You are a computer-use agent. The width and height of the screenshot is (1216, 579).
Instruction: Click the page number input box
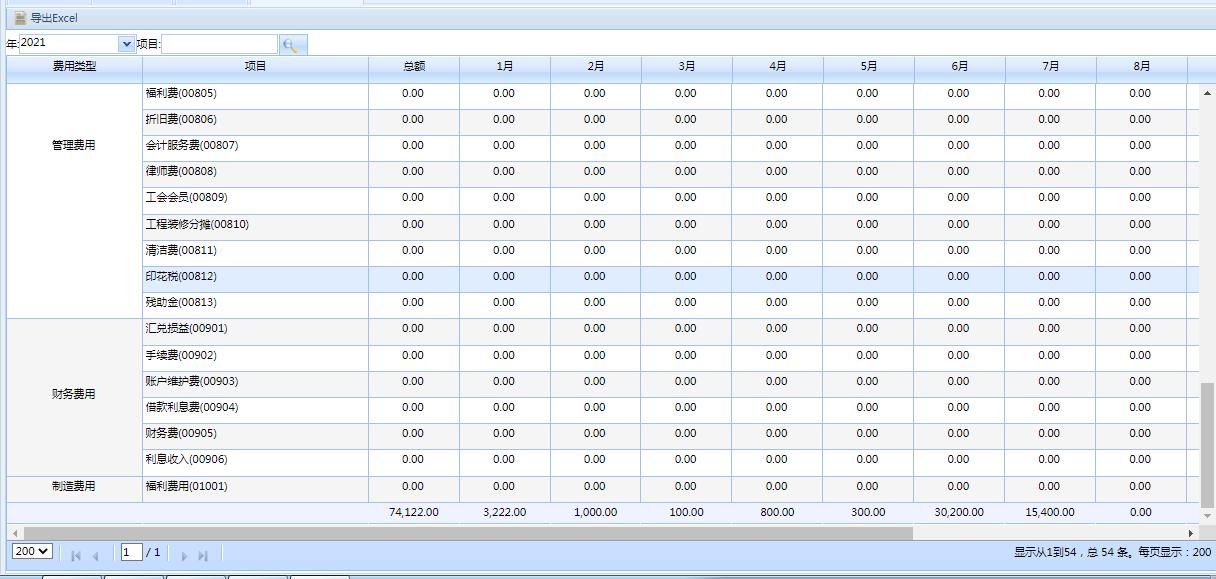click(131, 552)
